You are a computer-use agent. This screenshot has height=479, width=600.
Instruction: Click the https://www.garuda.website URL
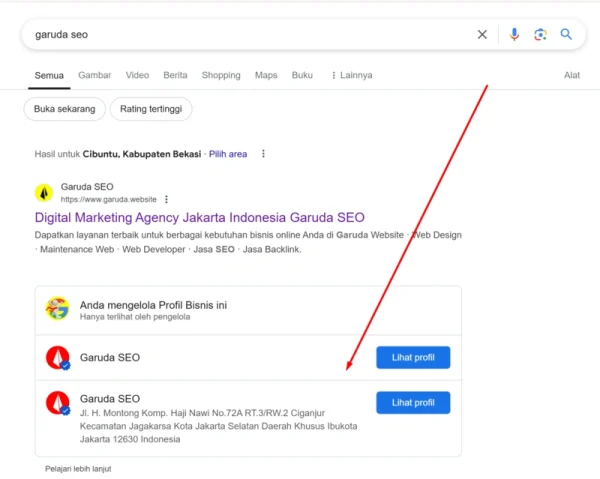109,199
